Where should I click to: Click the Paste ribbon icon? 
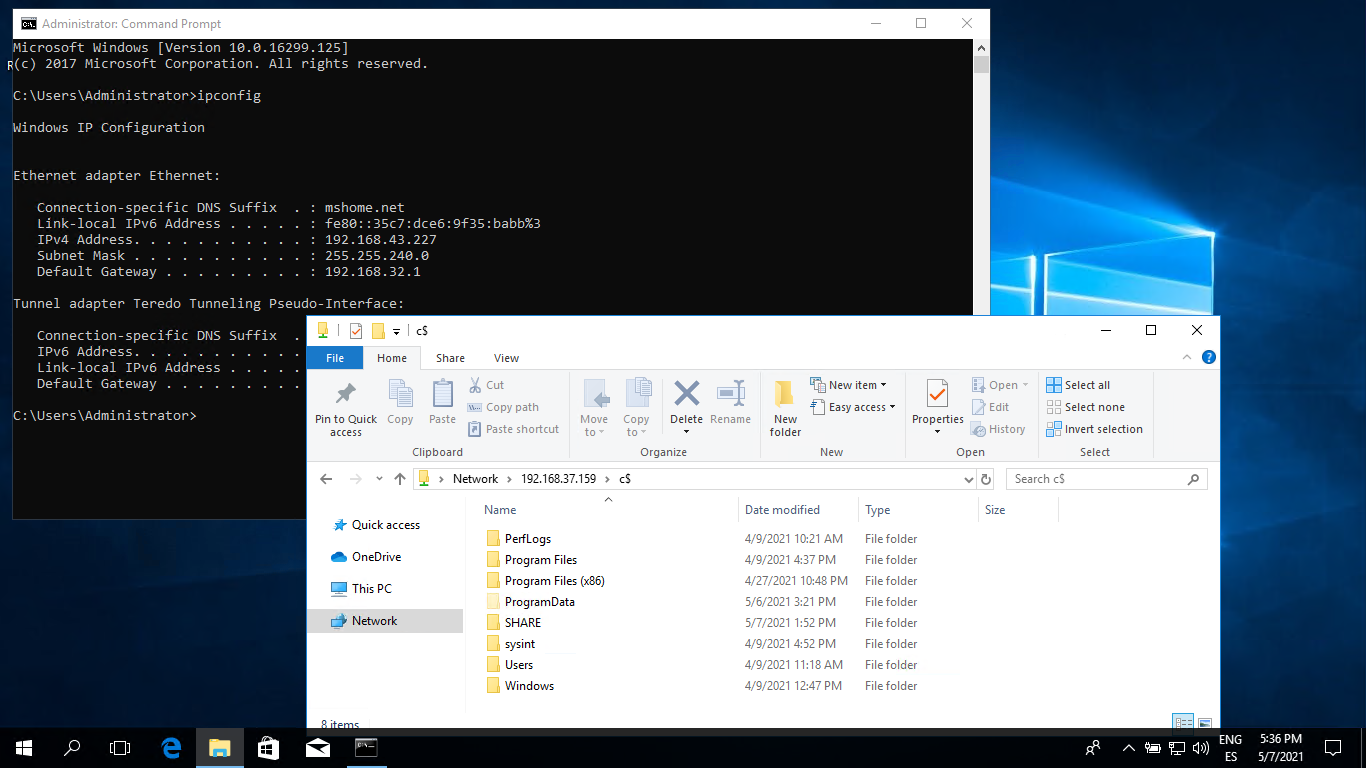442,394
